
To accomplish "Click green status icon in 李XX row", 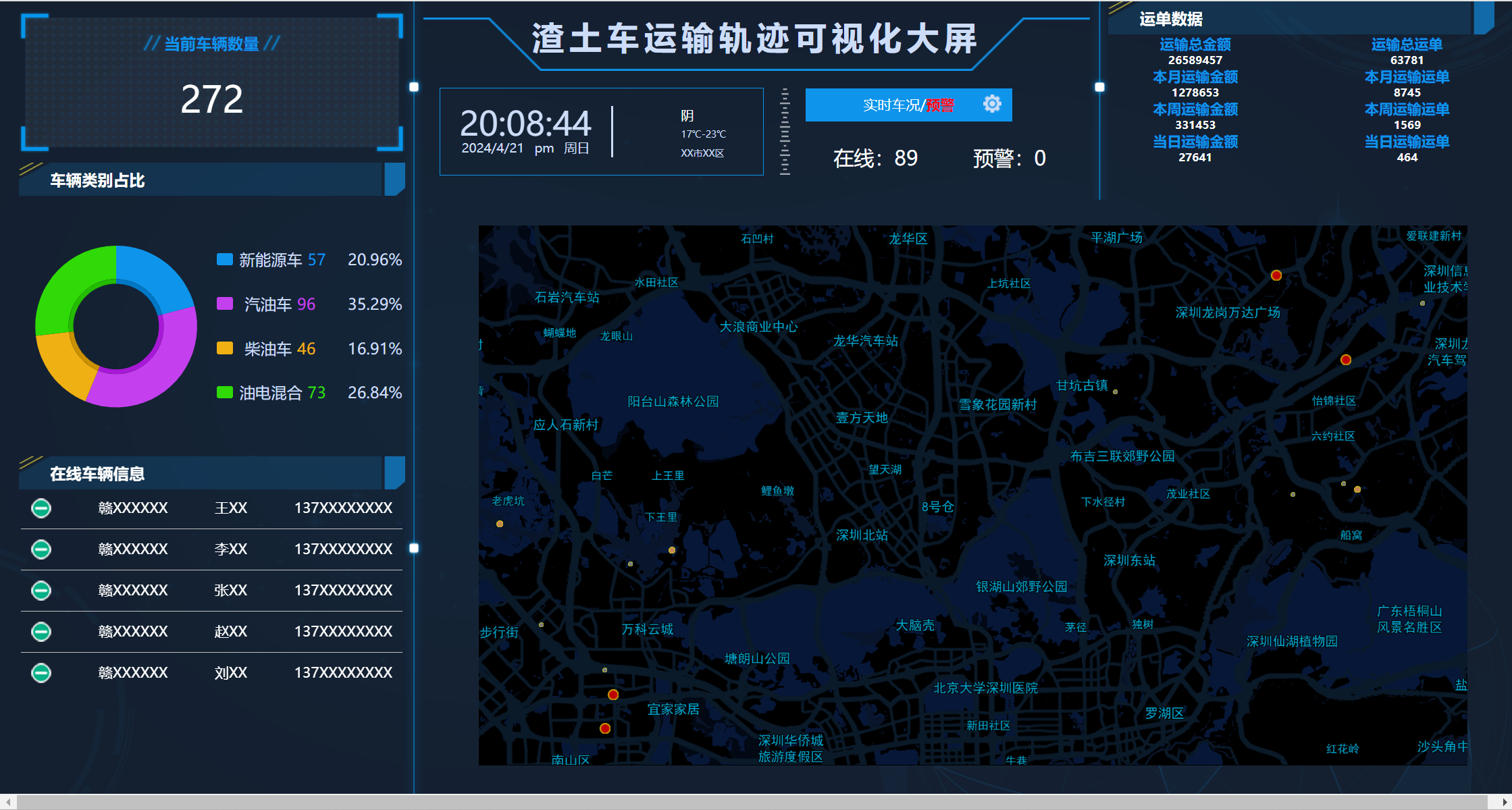I will [x=41, y=549].
